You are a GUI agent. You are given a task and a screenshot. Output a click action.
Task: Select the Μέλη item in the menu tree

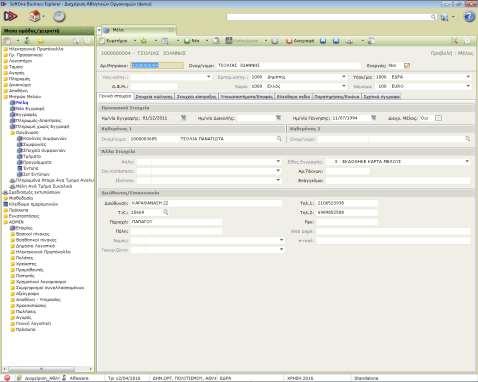click(22, 103)
